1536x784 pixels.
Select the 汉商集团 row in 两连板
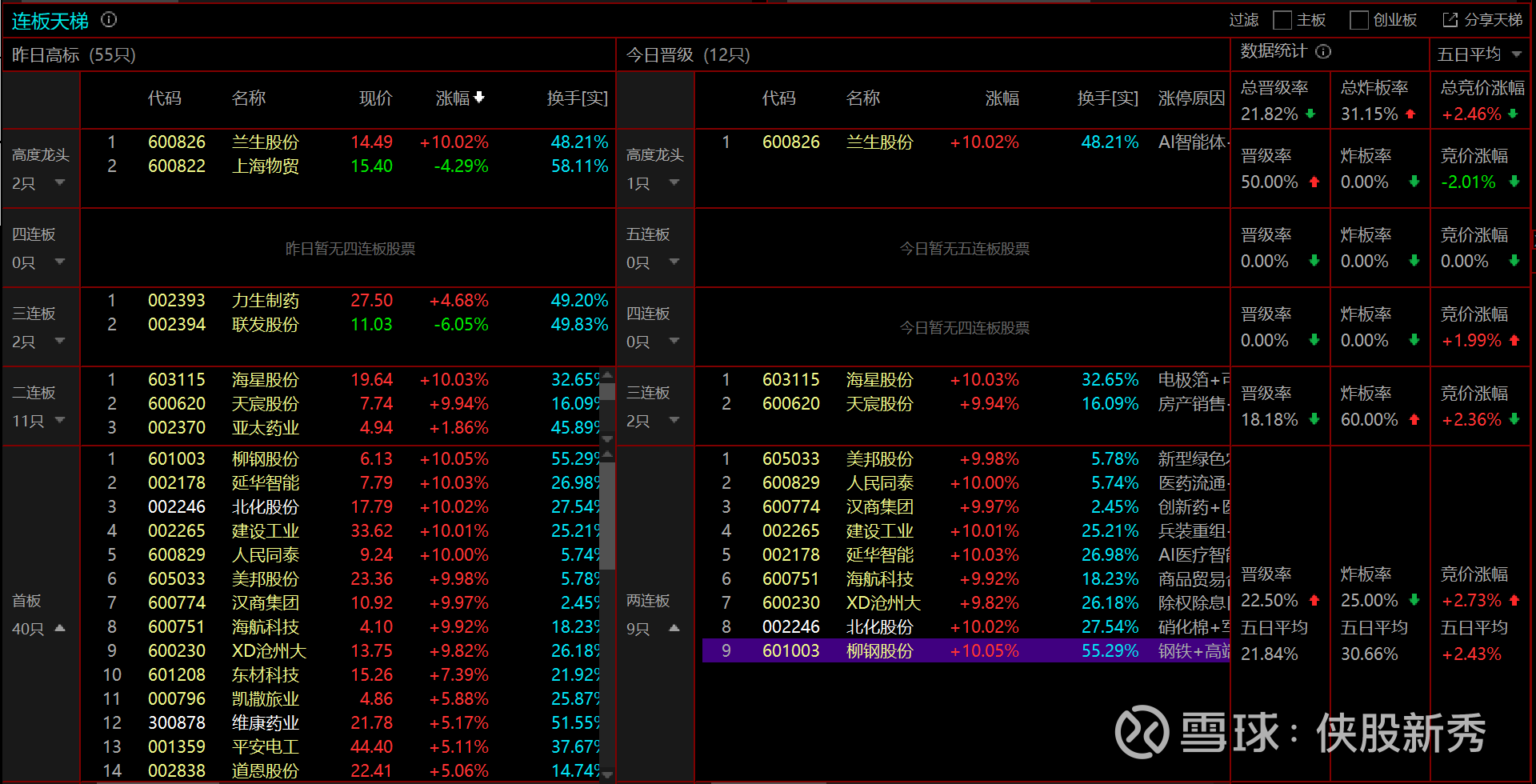click(966, 507)
